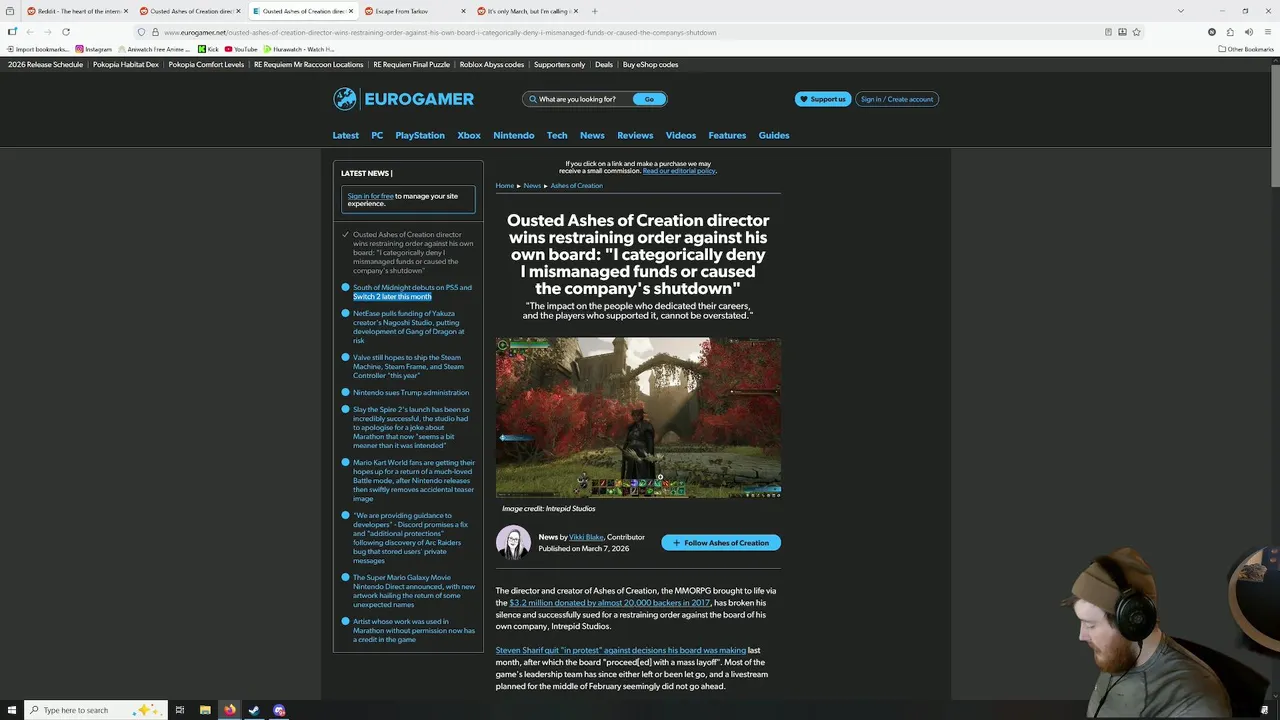Click the site padlock security icon
The height and width of the screenshot is (720, 1280).
[x=154, y=32]
